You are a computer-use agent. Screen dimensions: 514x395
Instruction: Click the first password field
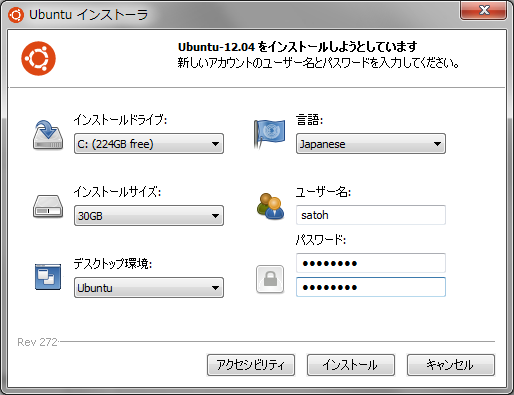pos(371,263)
